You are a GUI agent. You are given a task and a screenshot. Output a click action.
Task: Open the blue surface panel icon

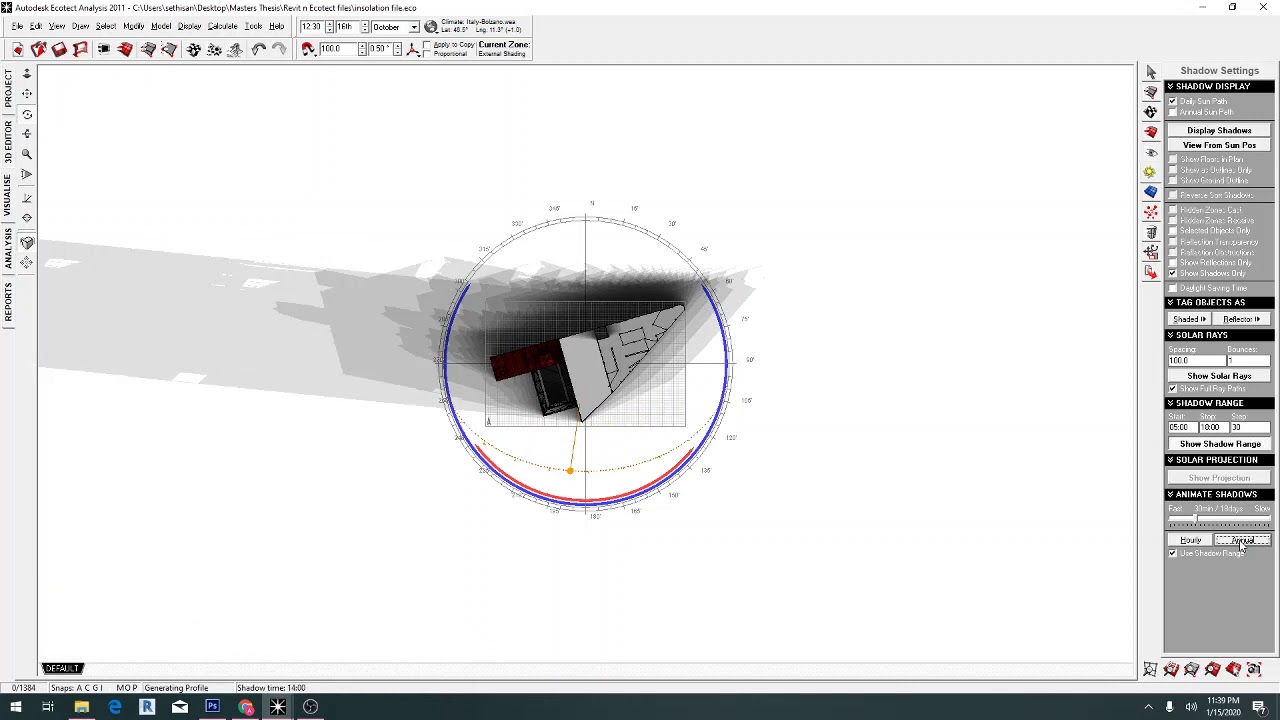pos(1151,192)
